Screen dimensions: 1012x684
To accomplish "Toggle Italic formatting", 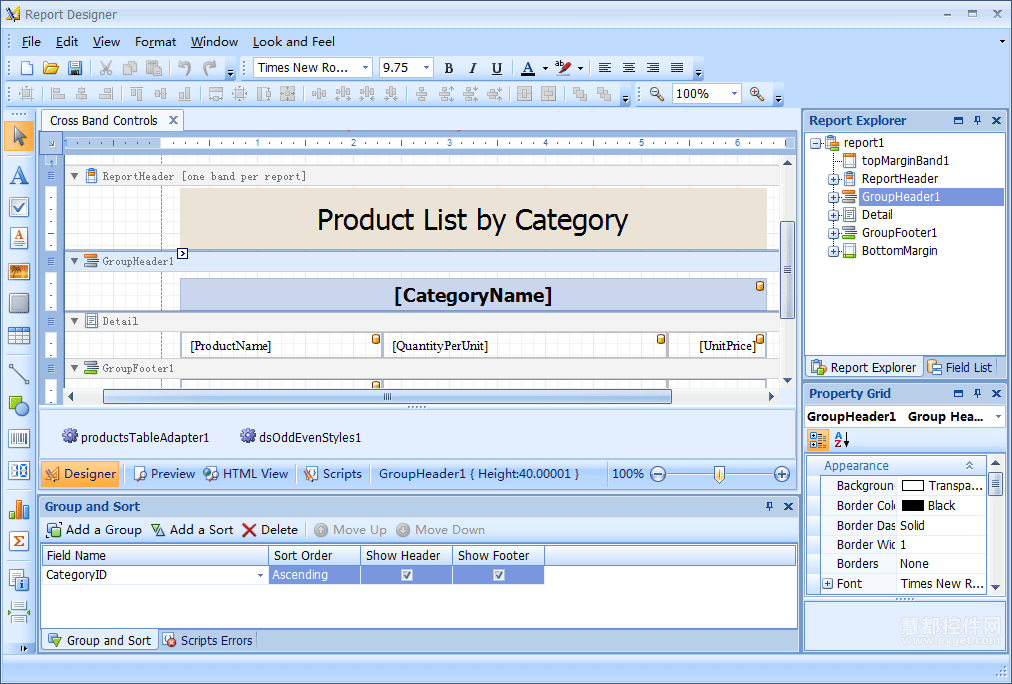I will click(472, 68).
